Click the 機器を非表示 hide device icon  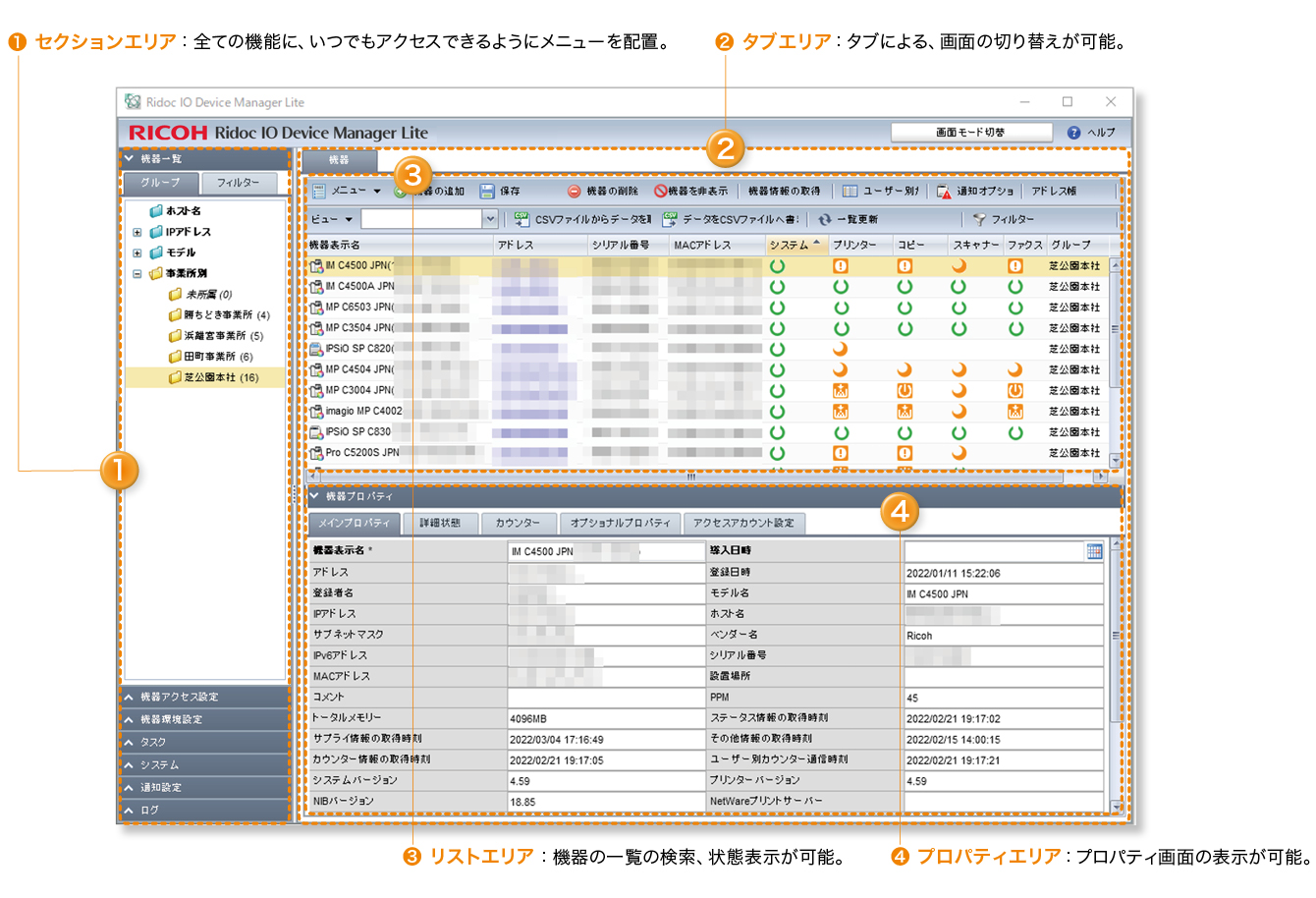661,192
